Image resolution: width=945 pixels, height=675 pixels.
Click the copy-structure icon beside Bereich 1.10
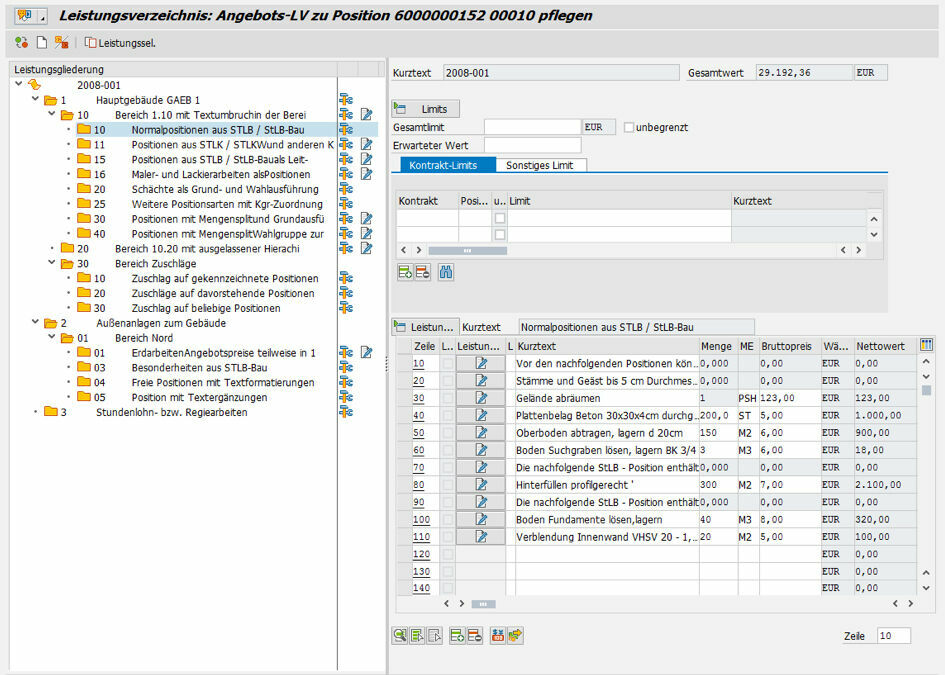(346, 114)
